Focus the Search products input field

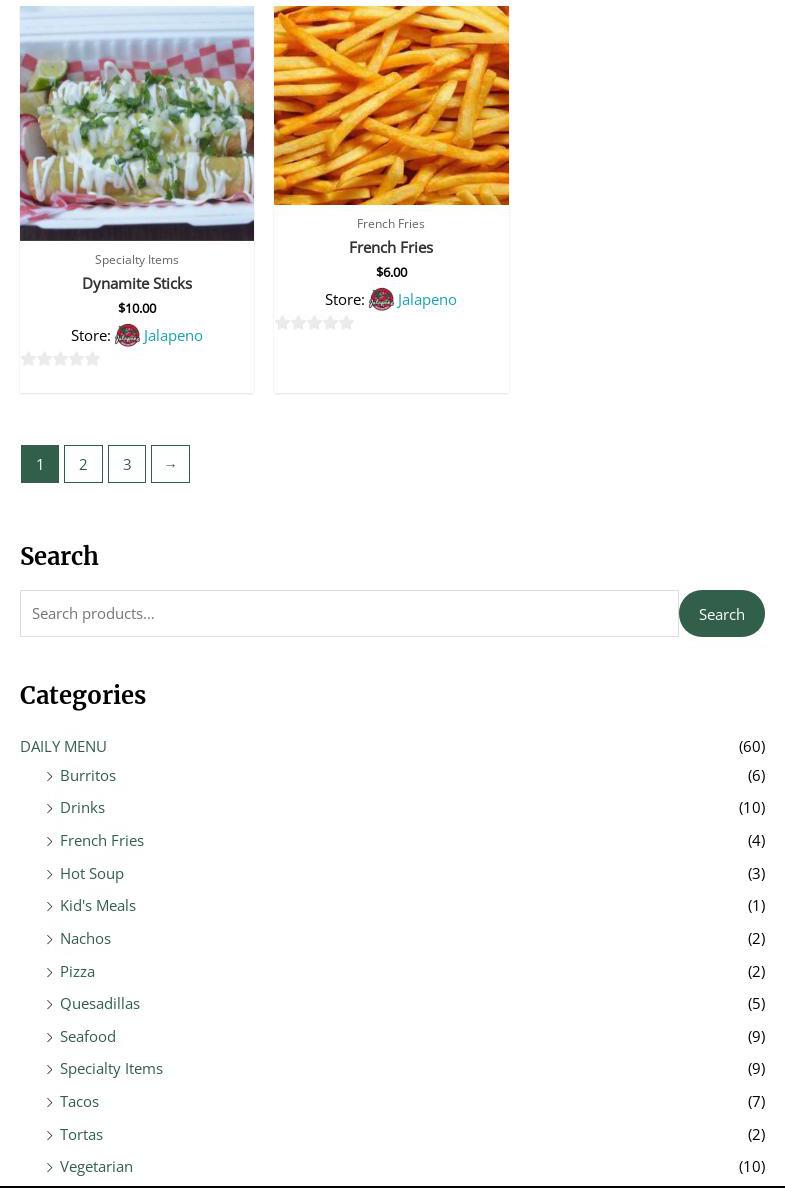349,613
